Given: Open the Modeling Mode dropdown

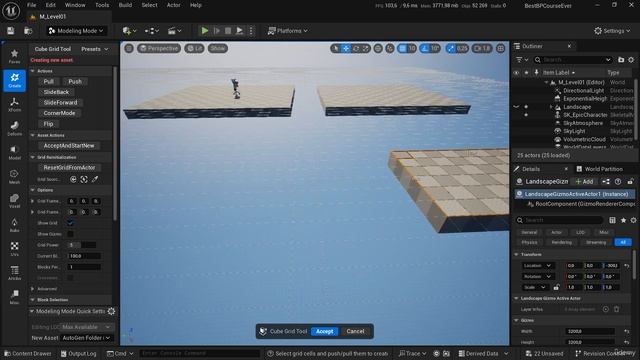Looking at the screenshot, I should point(76,31).
